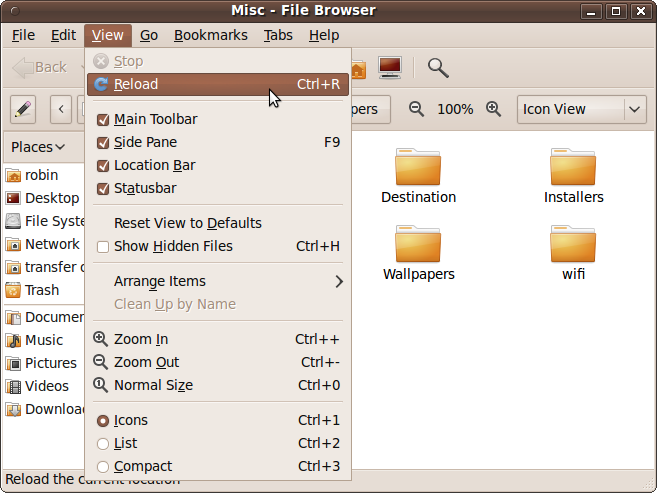This screenshot has height=493, width=657.
Task: Minimize the File Browser window
Action: pos(591,11)
